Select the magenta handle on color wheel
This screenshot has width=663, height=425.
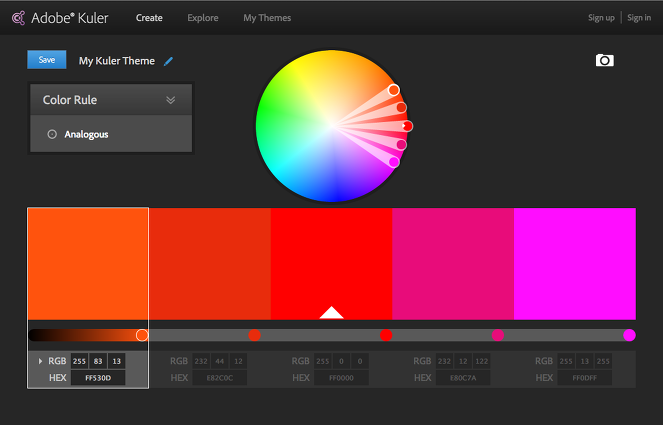pos(394,162)
